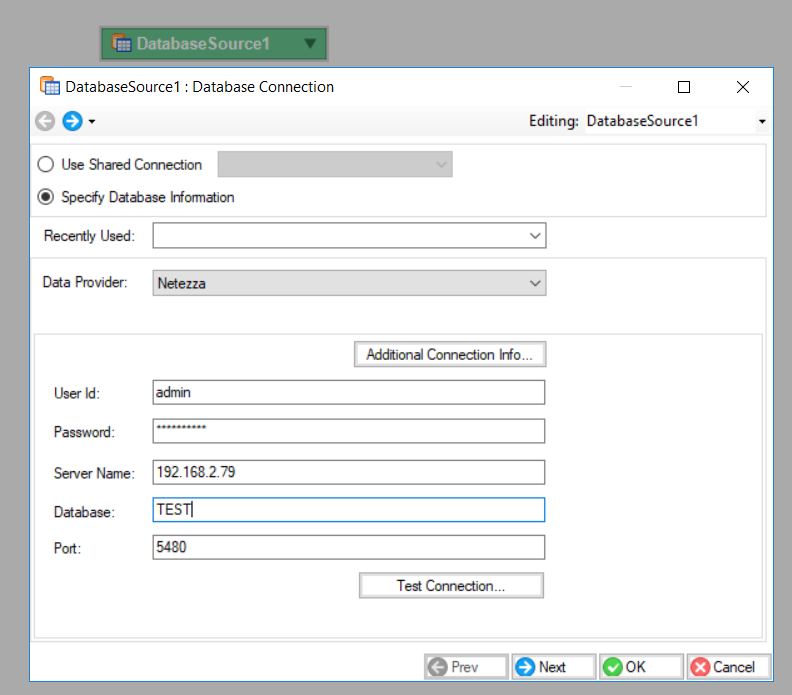Viewport: 792px width, 695px height.
Task: Click the Server Name field
Action: [348, 472]
